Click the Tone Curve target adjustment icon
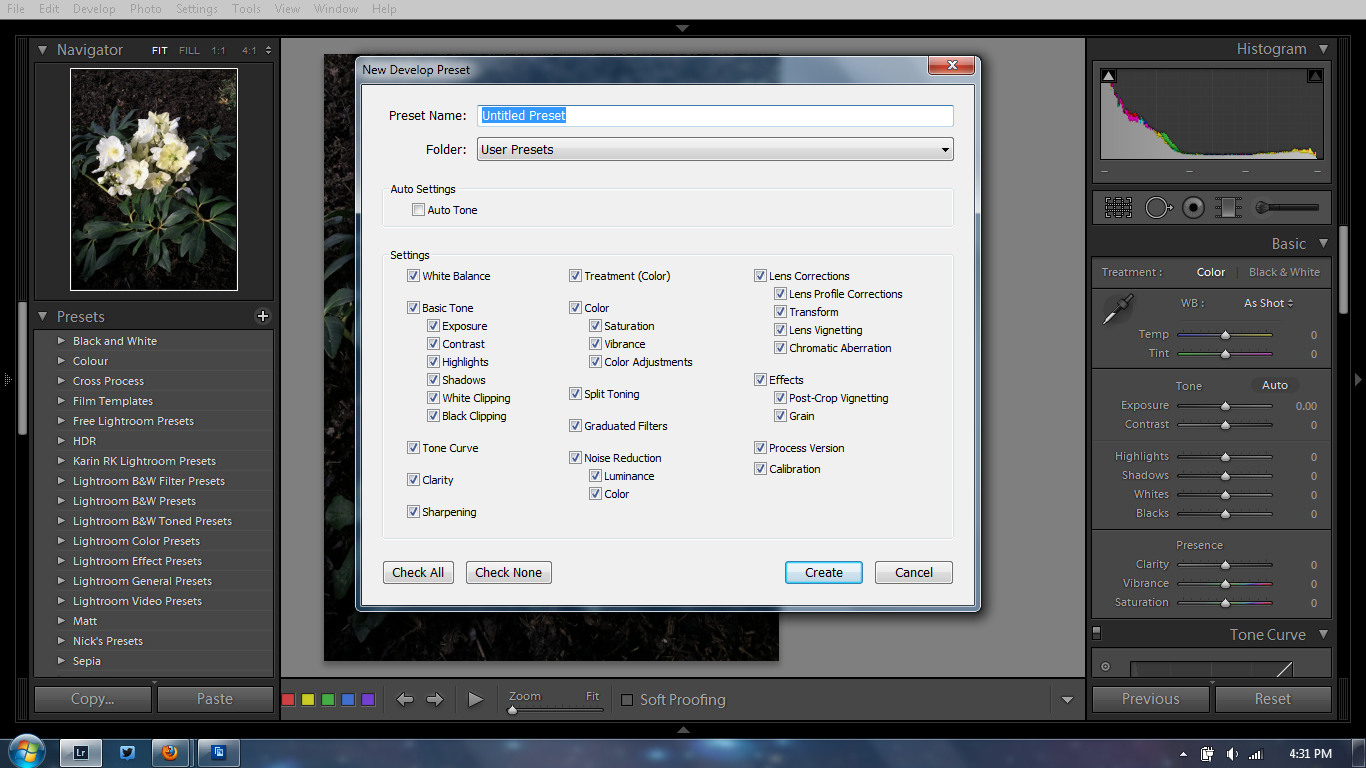 pyautogui.click(x=1106, y=666)
